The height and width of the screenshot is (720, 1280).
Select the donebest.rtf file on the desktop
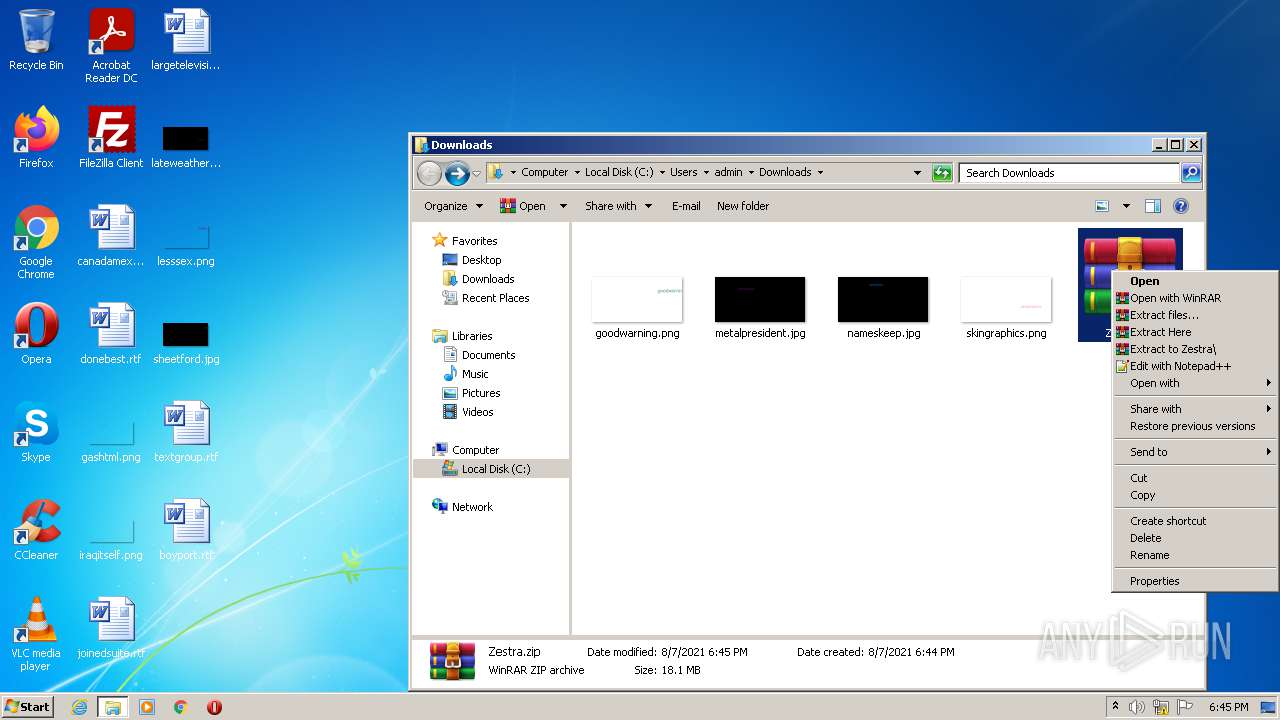(111, 333)
